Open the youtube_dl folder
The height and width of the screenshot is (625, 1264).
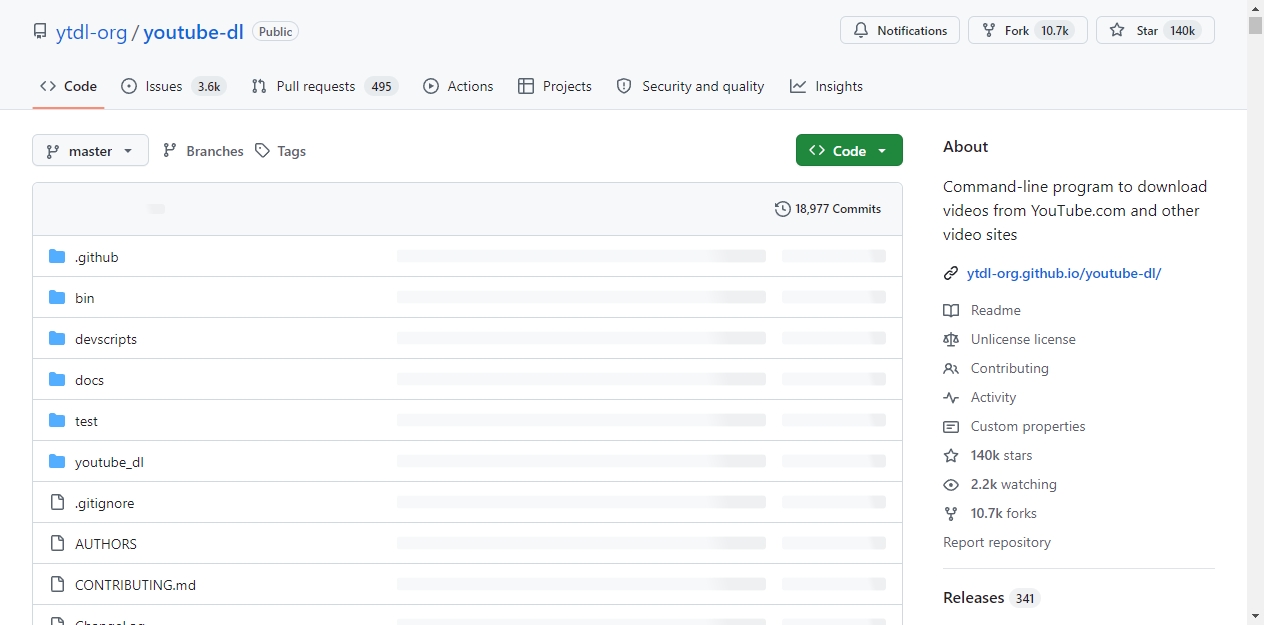coord(109,462)
